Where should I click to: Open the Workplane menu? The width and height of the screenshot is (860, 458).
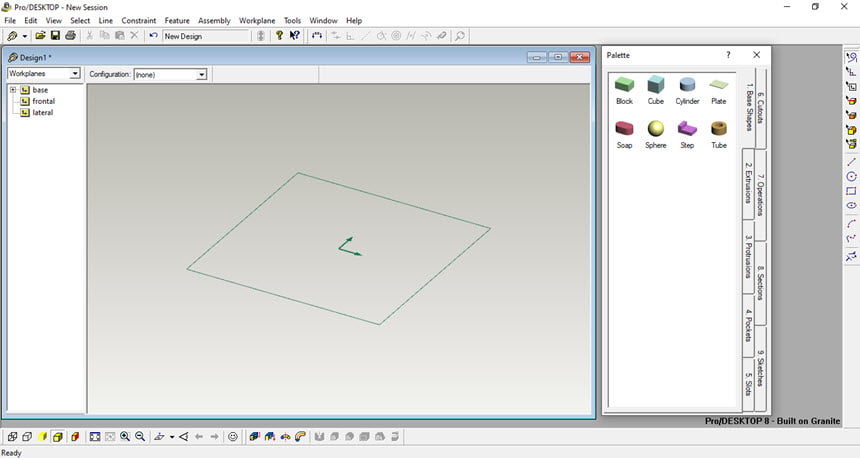[x=257, y=20]
